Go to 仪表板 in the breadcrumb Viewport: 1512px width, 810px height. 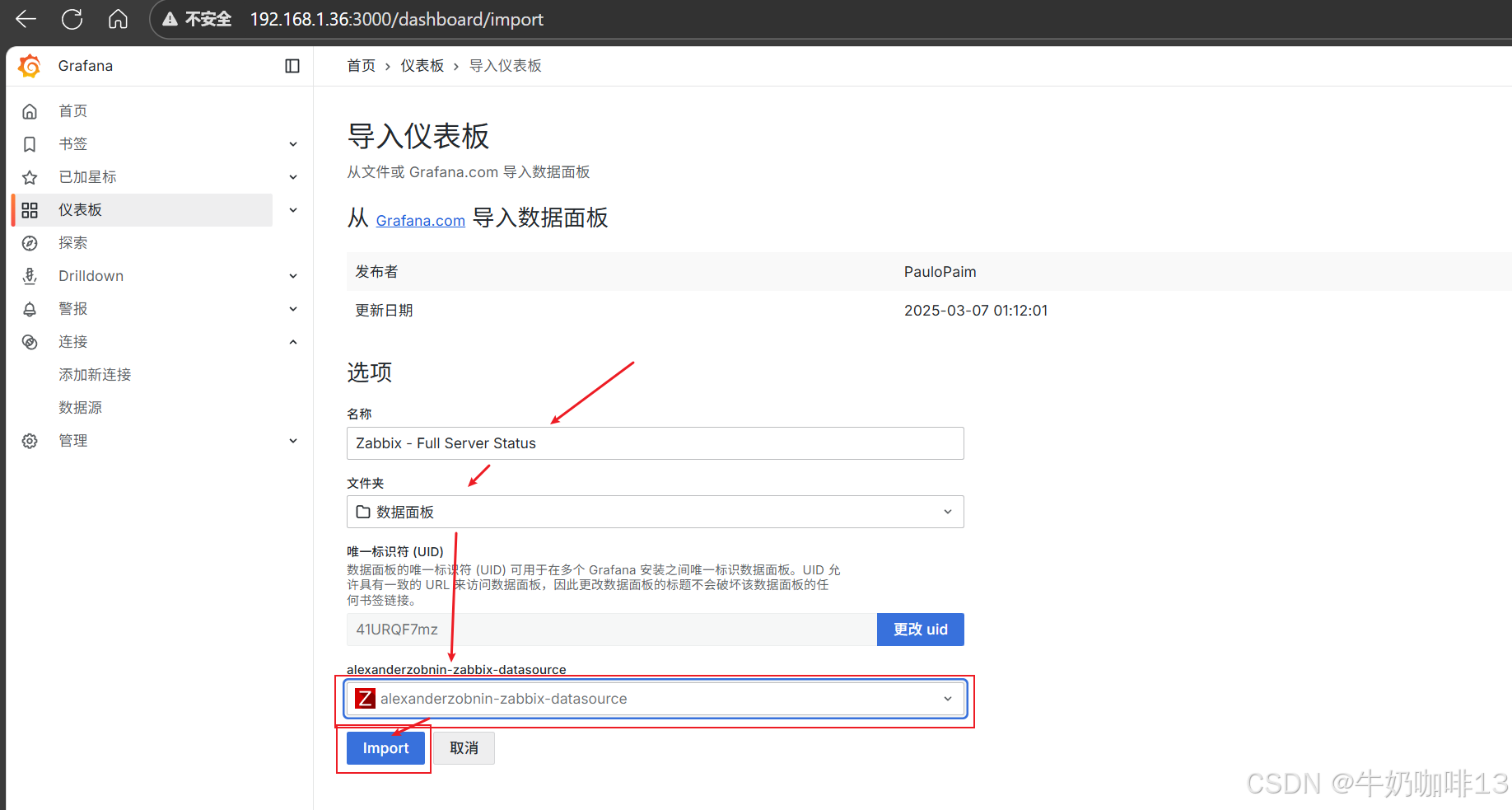pos(422,66)
